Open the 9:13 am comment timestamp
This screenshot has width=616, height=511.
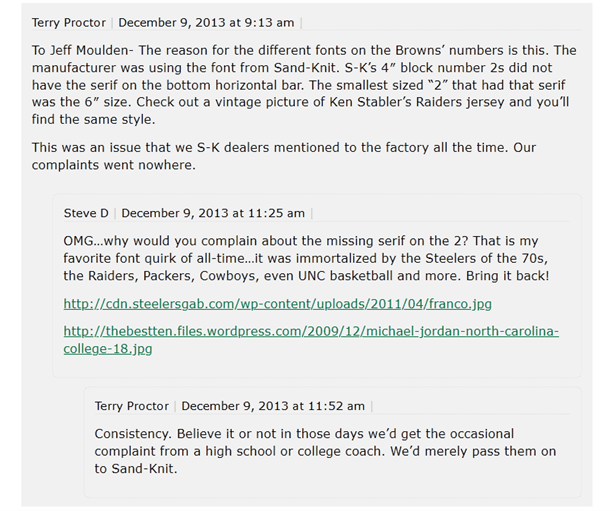point(206,23)
